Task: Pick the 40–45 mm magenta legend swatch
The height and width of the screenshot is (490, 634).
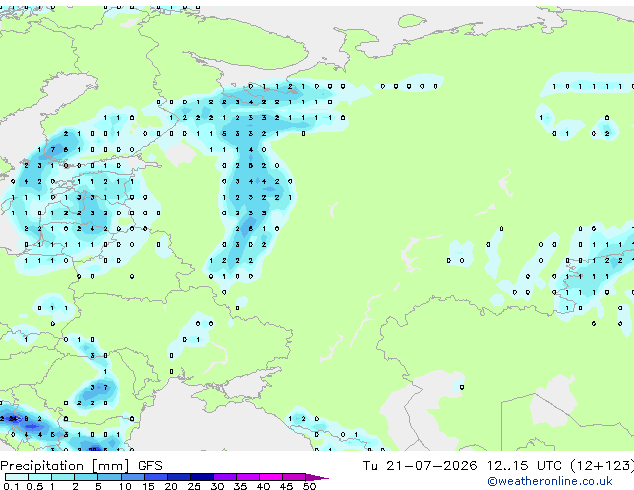Action: click(271, 477)
